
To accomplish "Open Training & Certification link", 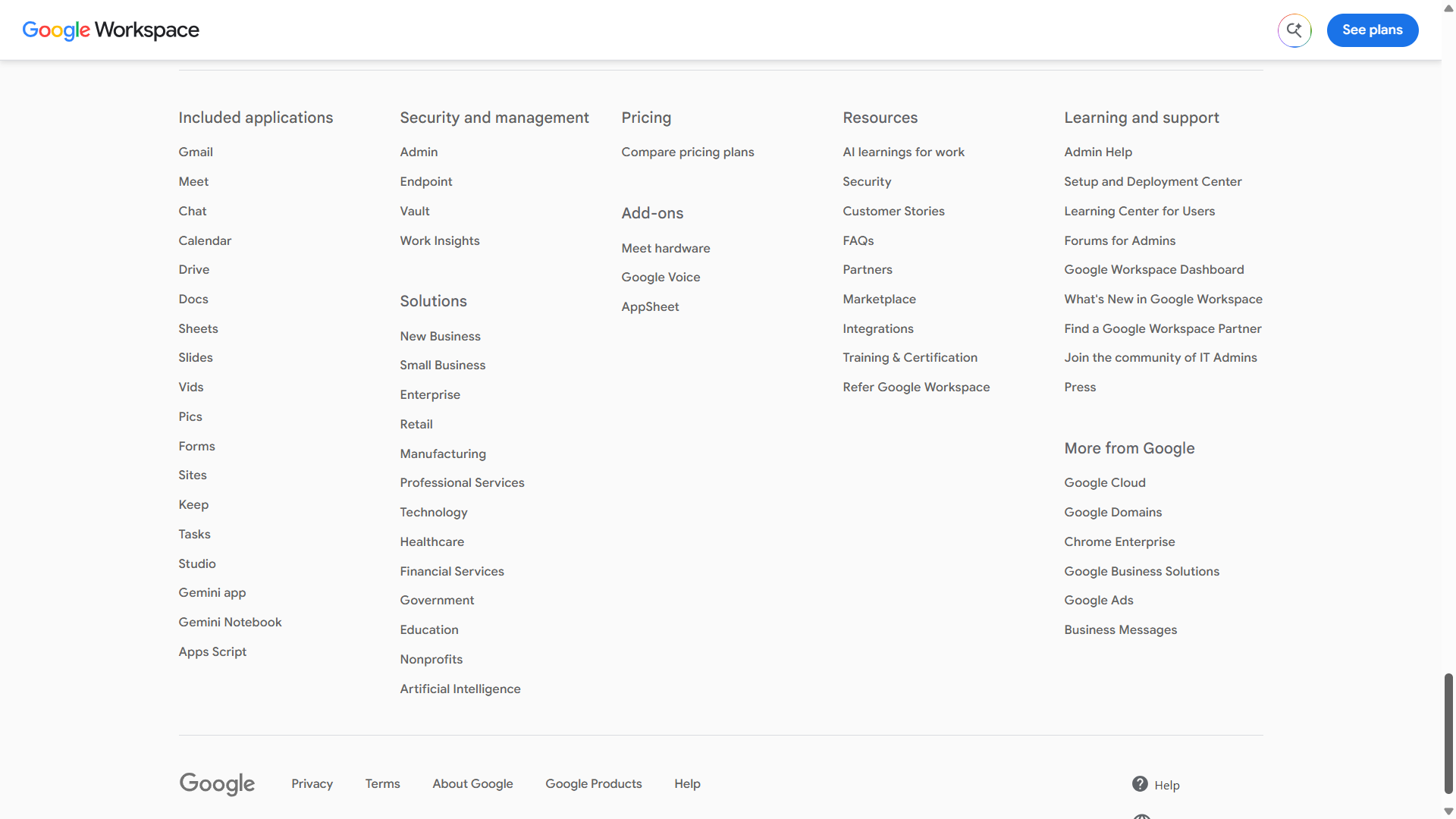I will 910,358.
